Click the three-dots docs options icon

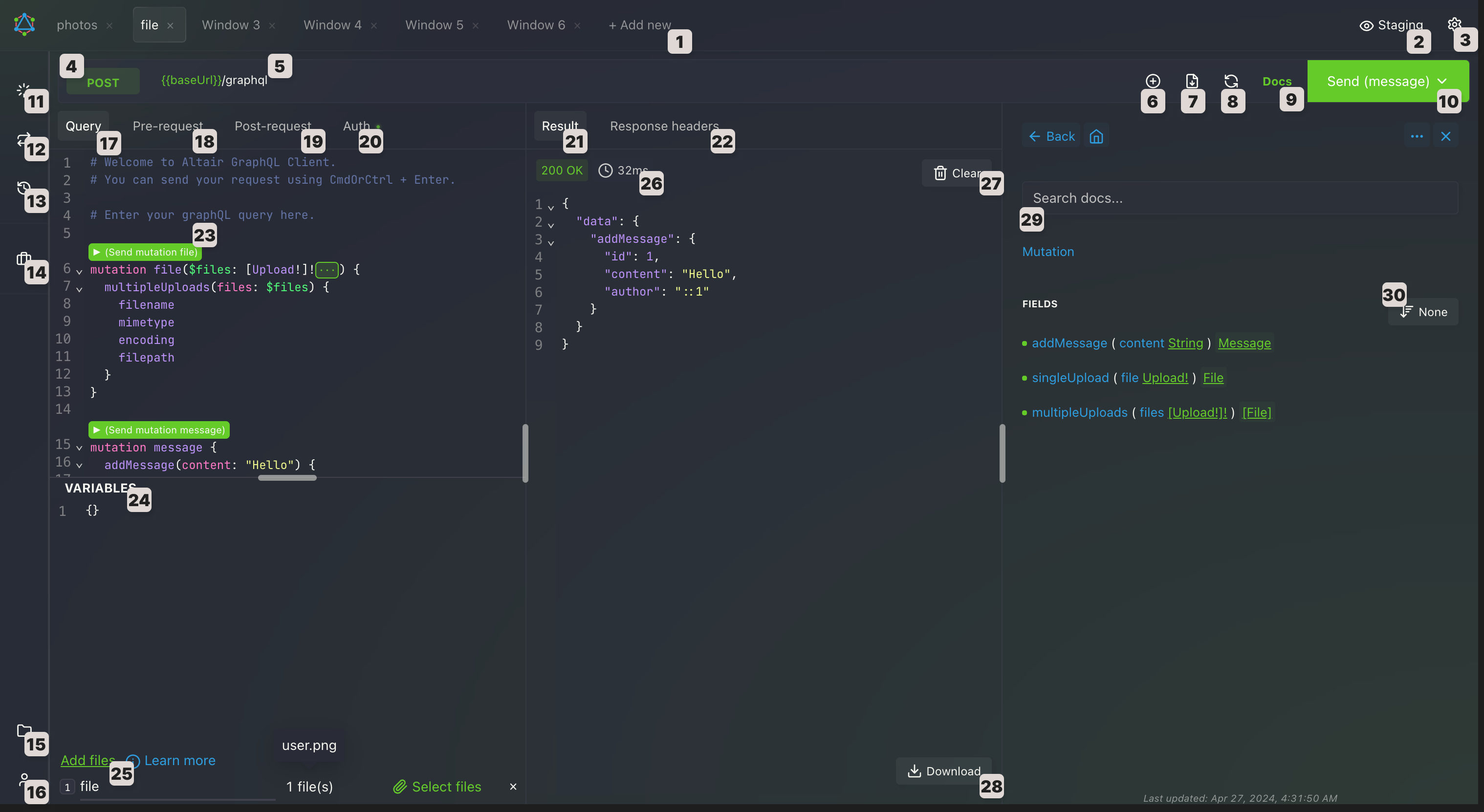coord(1417,136)
